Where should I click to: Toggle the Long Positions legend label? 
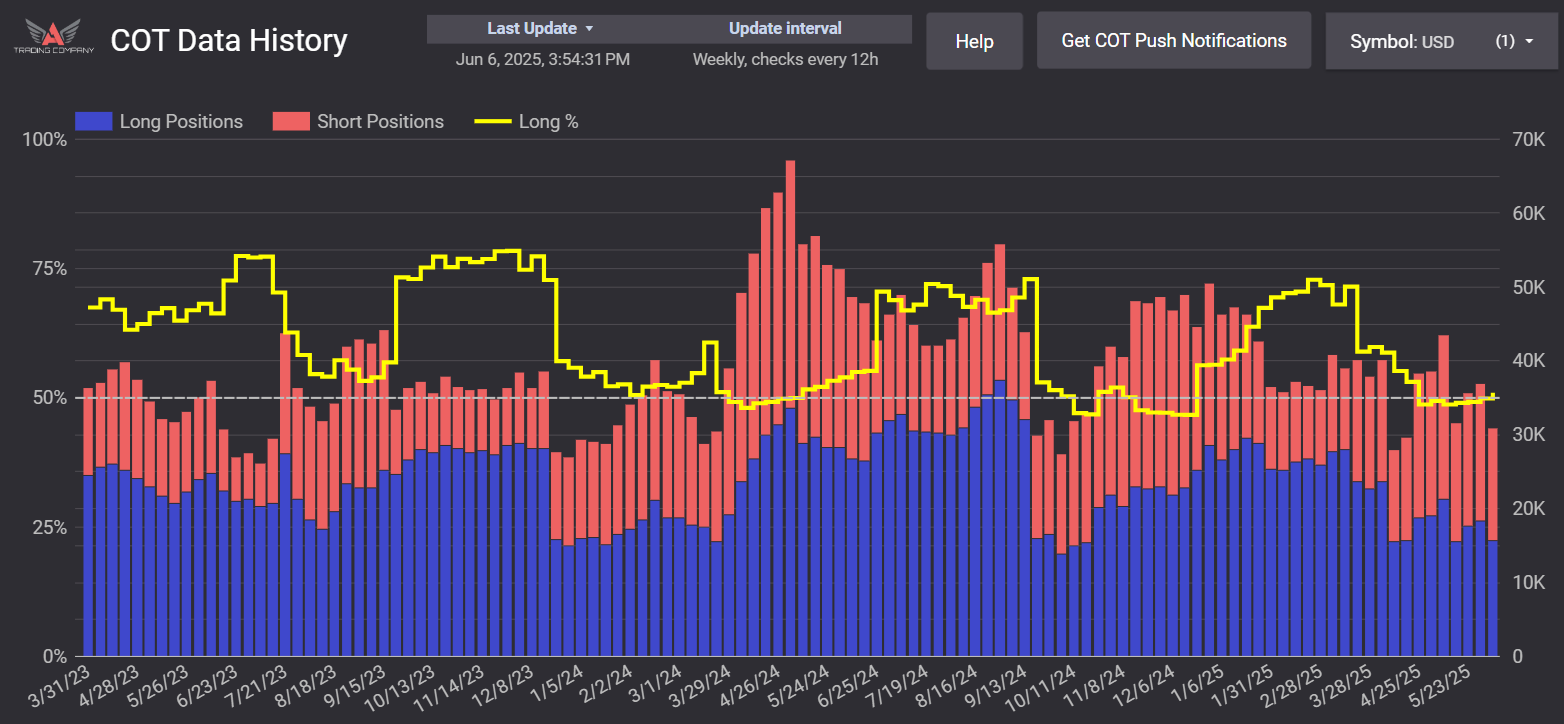point(180,122)
